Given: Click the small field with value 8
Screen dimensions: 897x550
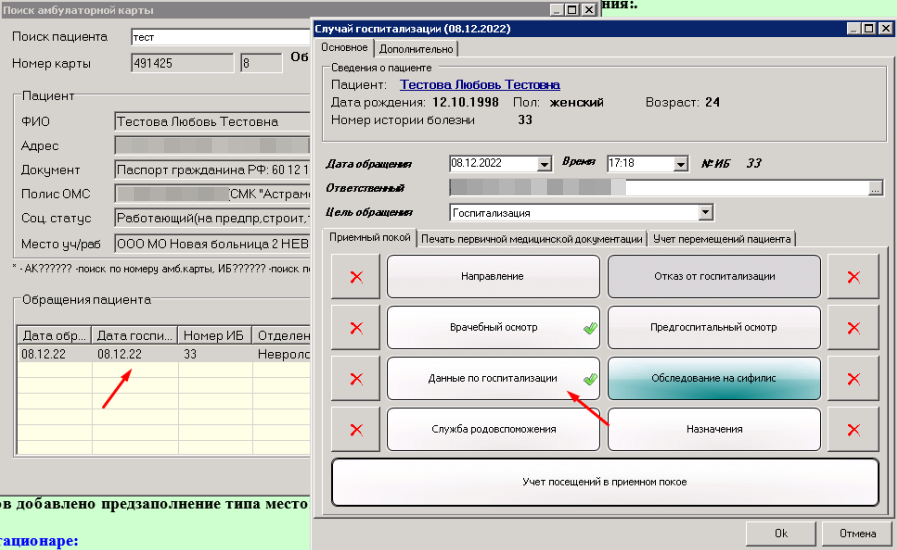Looking at the screenshot, I should tap(261, 63).
